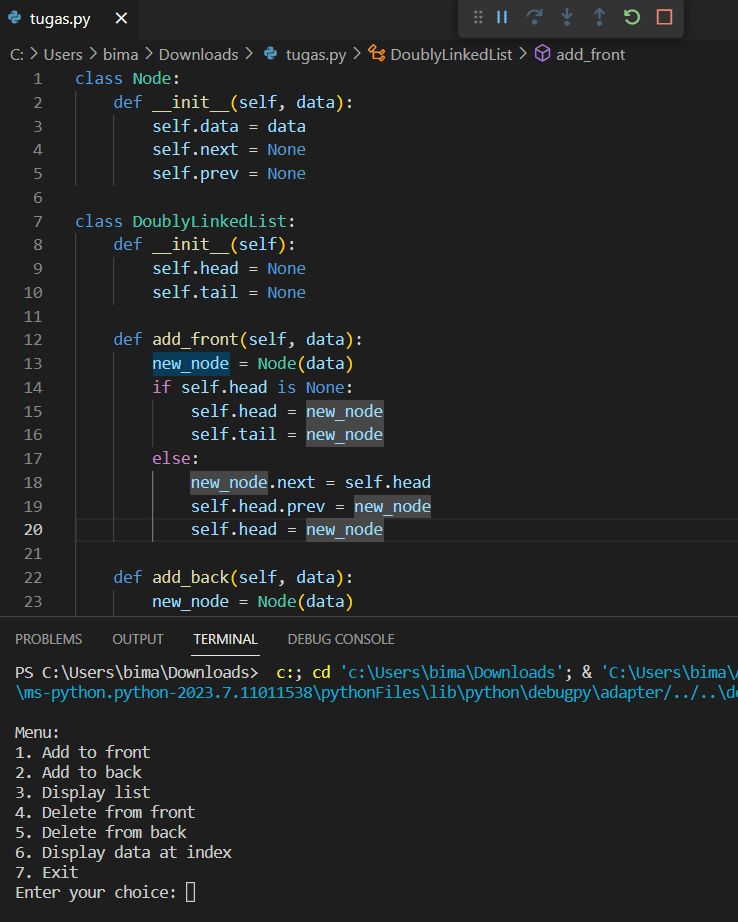
Task: Click the 'PS C:\Users\bima\Downloads>' terminal prompt
Action: [136, 673]
